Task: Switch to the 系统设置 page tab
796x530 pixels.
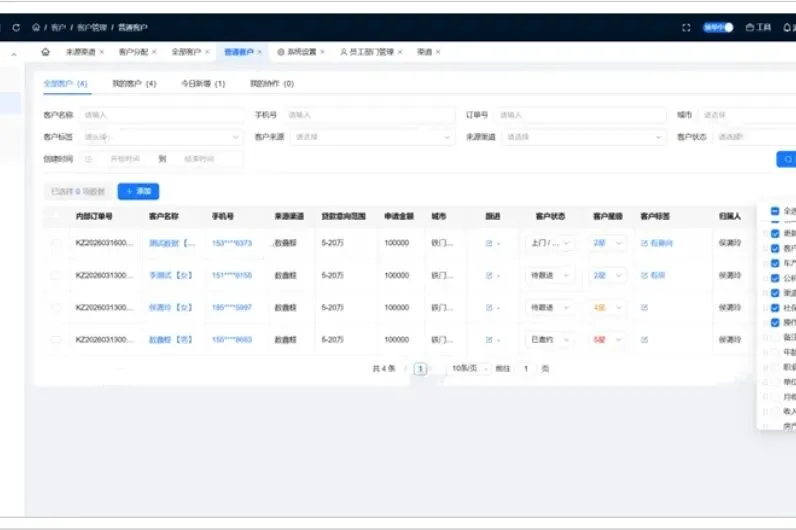Action: [x=297, y=52]
